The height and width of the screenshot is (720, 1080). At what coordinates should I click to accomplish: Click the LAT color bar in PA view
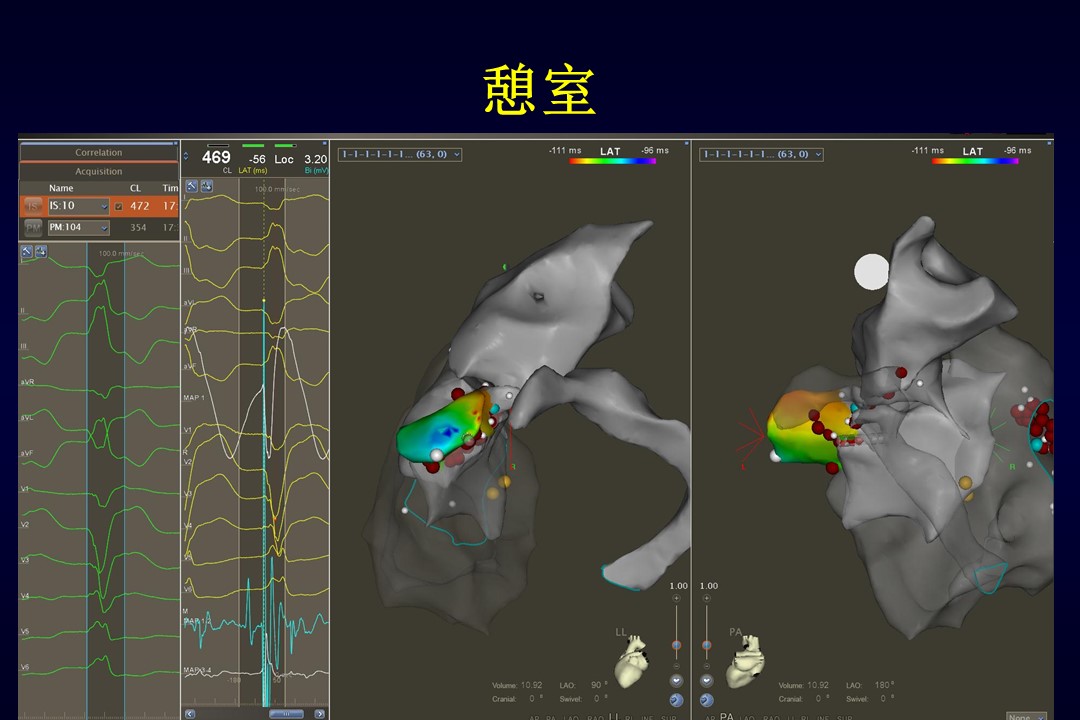pyautogui.click(x=975, y=161)
